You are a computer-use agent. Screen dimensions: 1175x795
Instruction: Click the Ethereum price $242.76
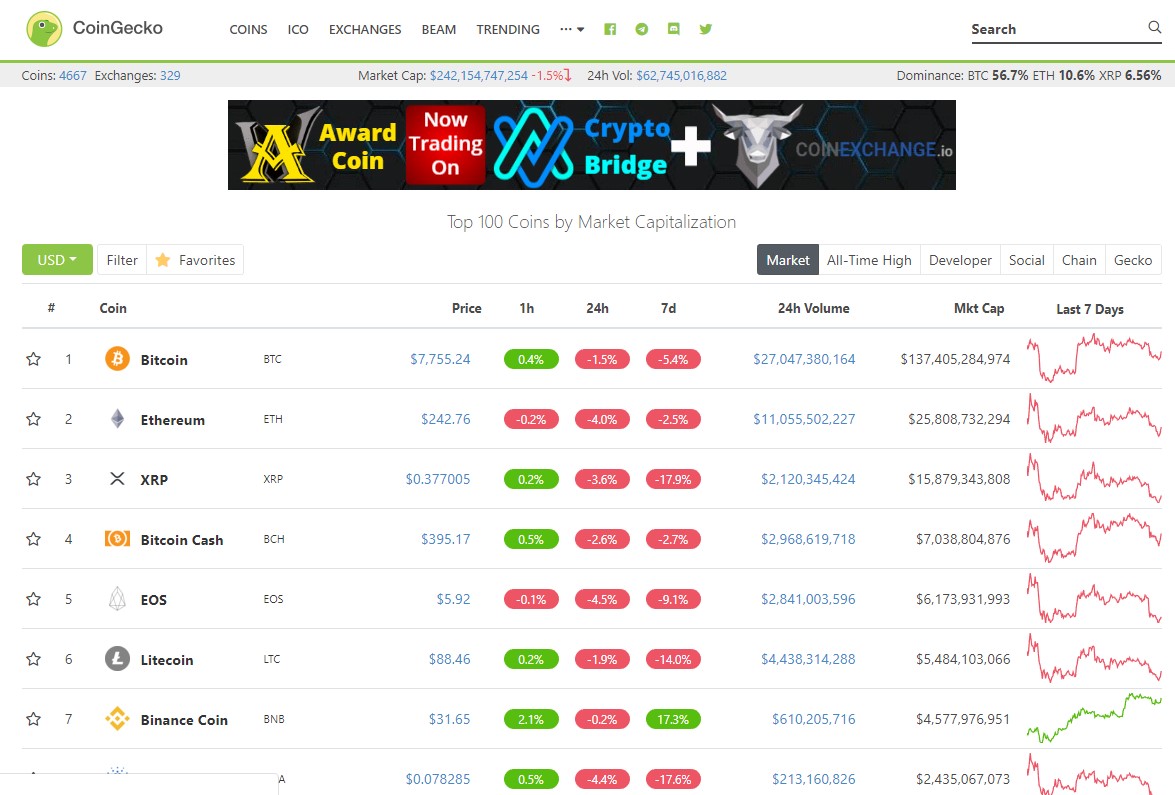pos(445,419)
